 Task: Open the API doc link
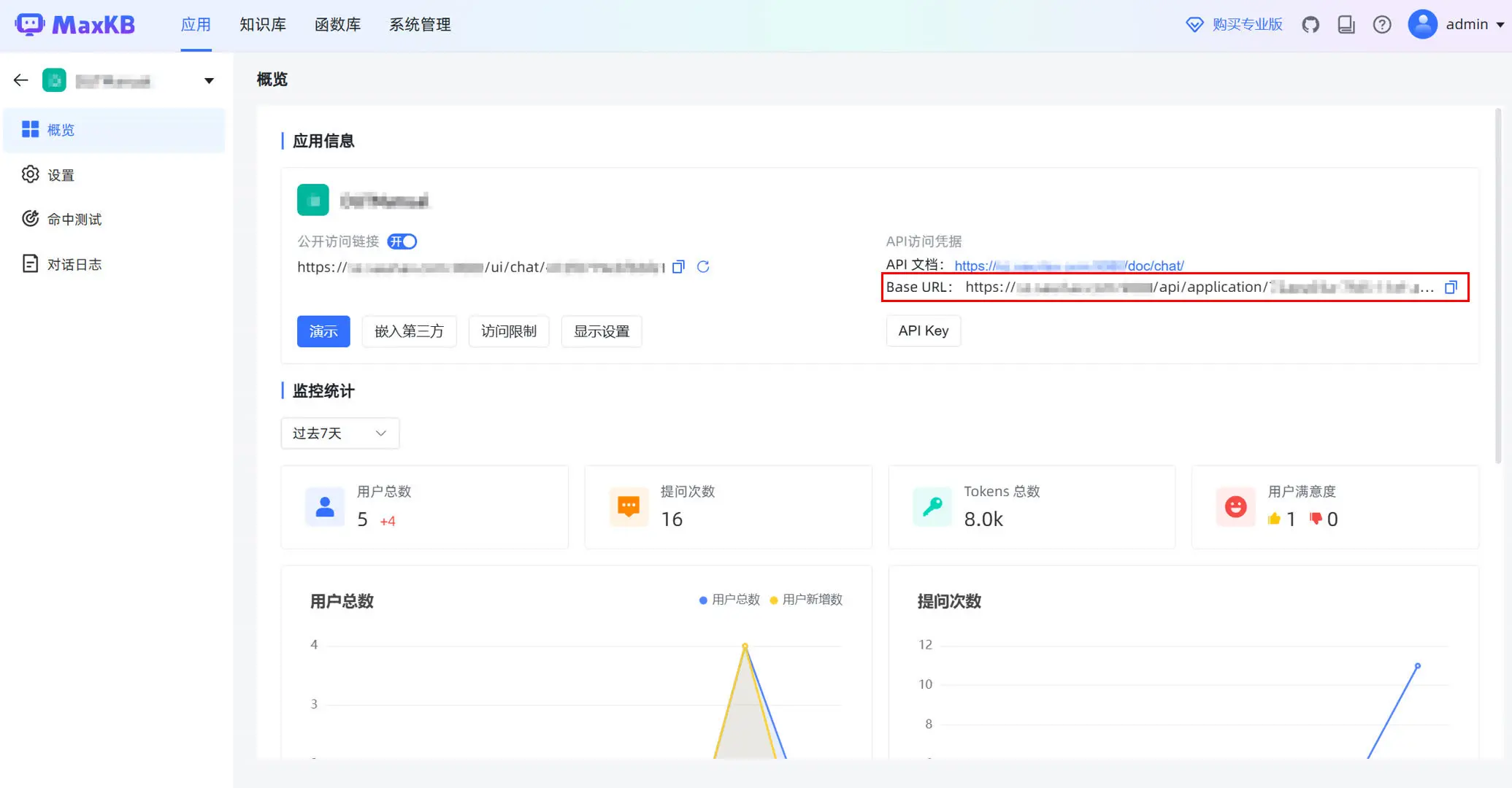click(1069, 266)
